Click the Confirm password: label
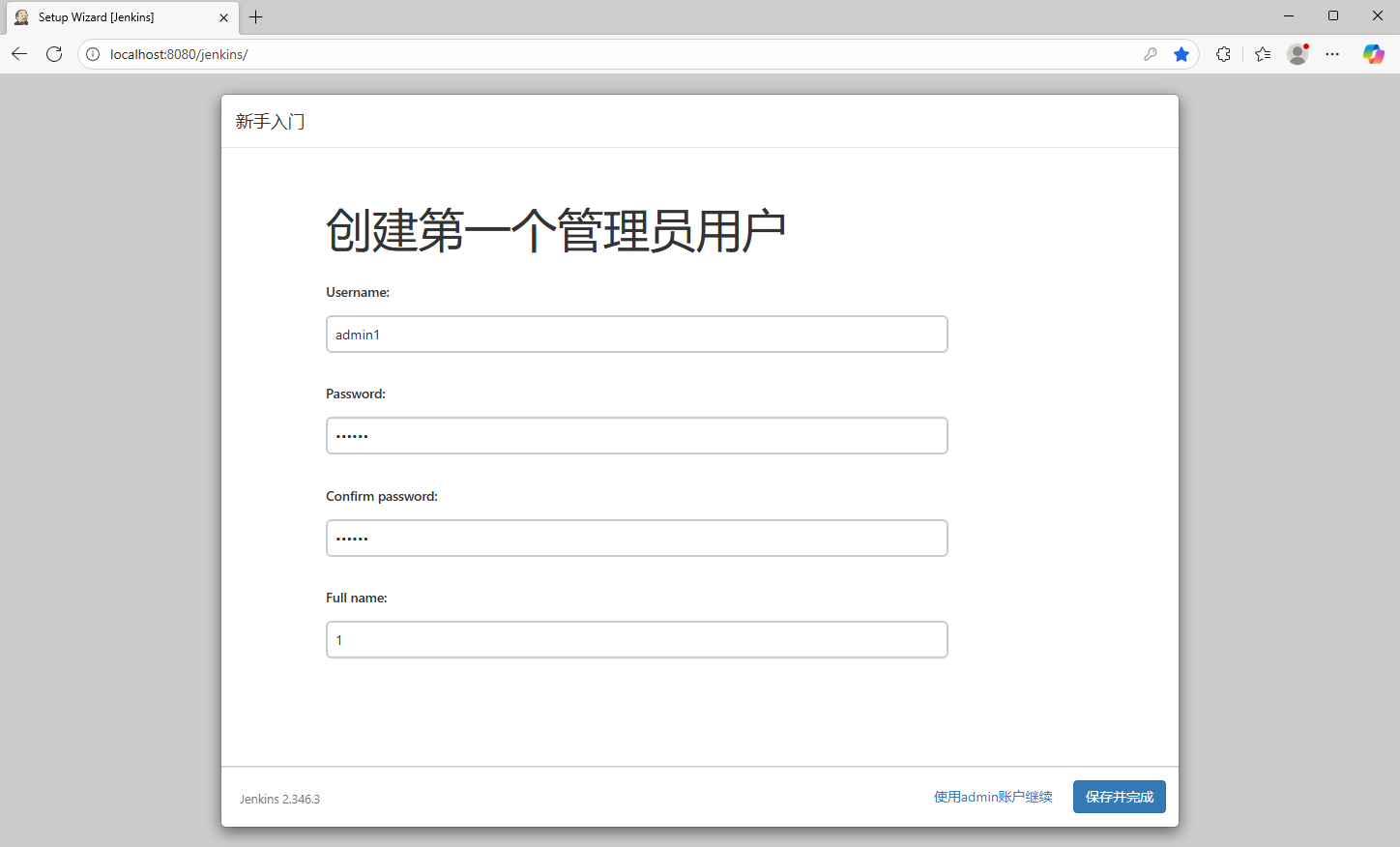The image size is (1400, 847). (382, 496)
